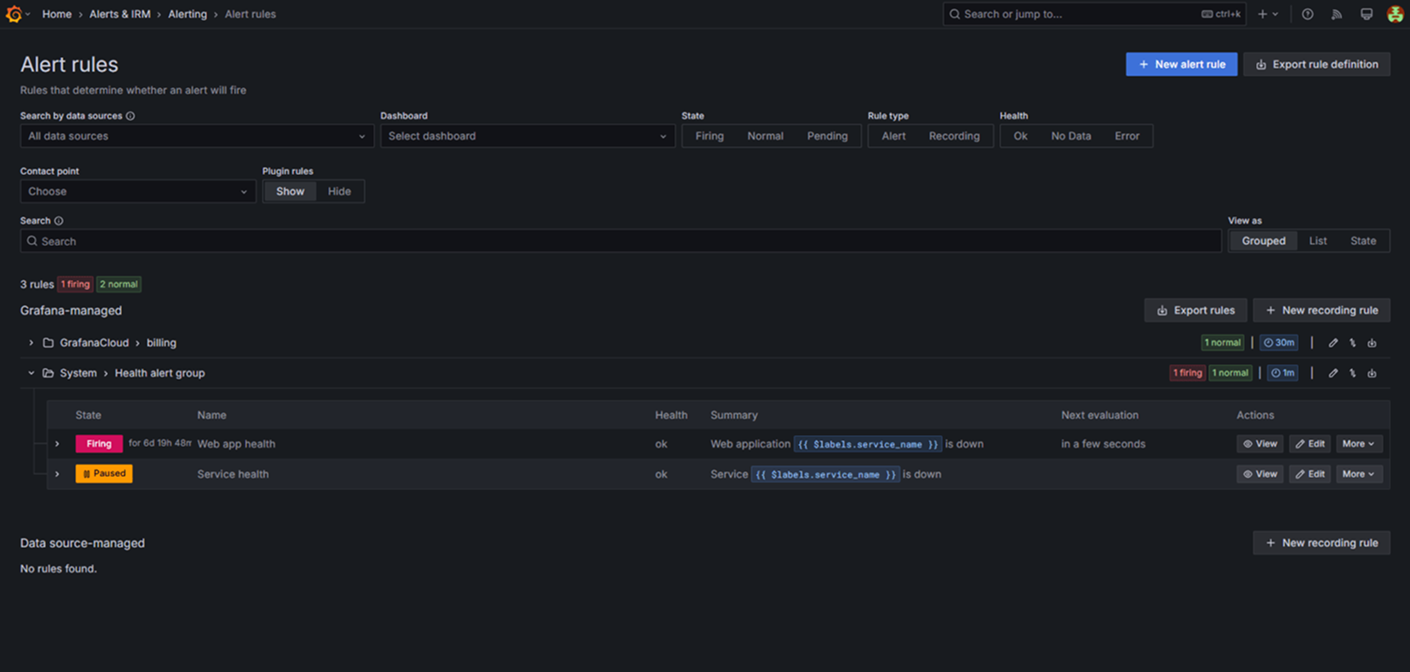The width and height of the screenshot is (1410, 672).
Task: Click 'Export rule definition' button
Action: tap(1316, 64)
